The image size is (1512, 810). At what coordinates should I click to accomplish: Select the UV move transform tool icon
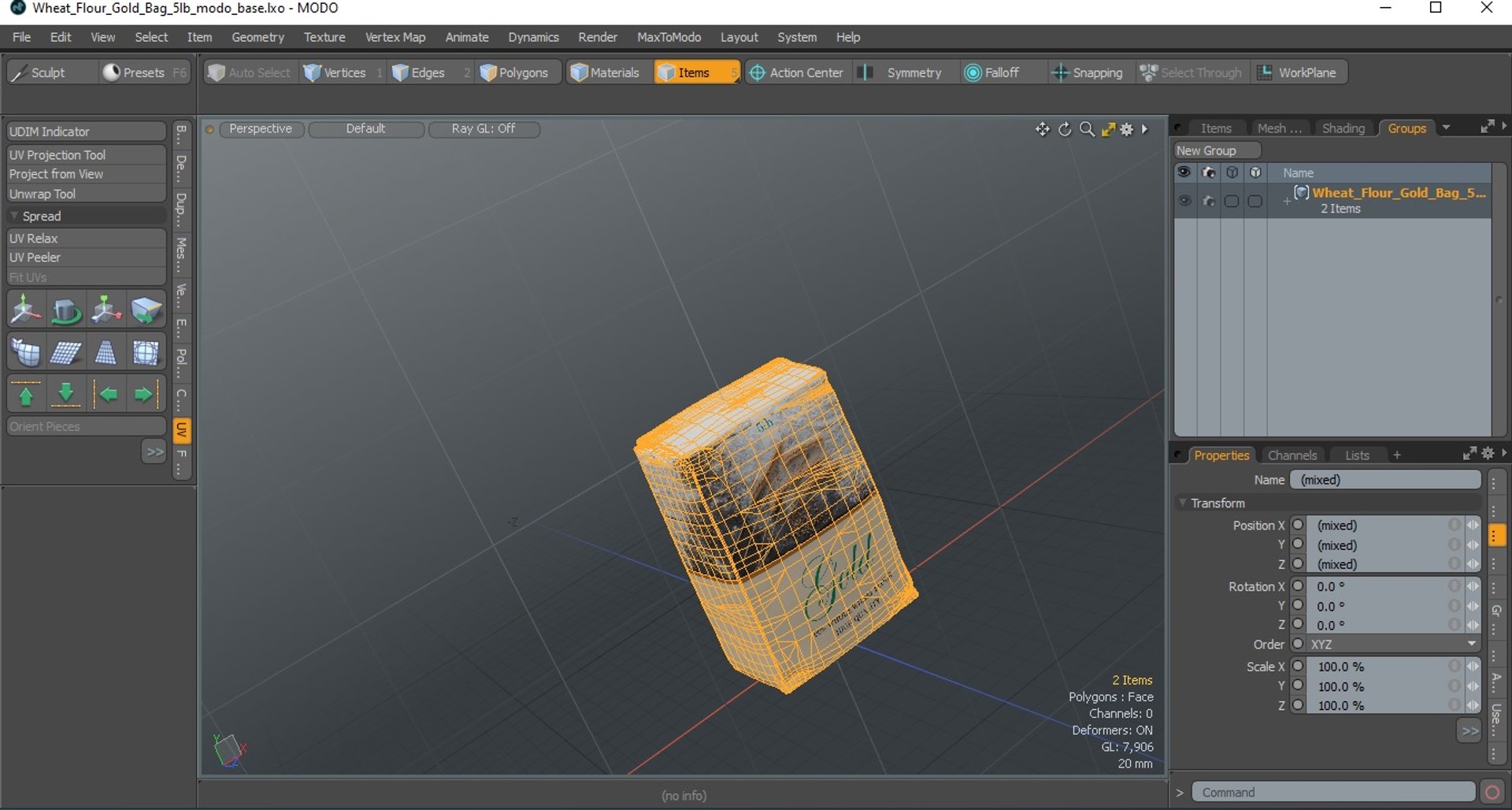click(x=26, y=310)
